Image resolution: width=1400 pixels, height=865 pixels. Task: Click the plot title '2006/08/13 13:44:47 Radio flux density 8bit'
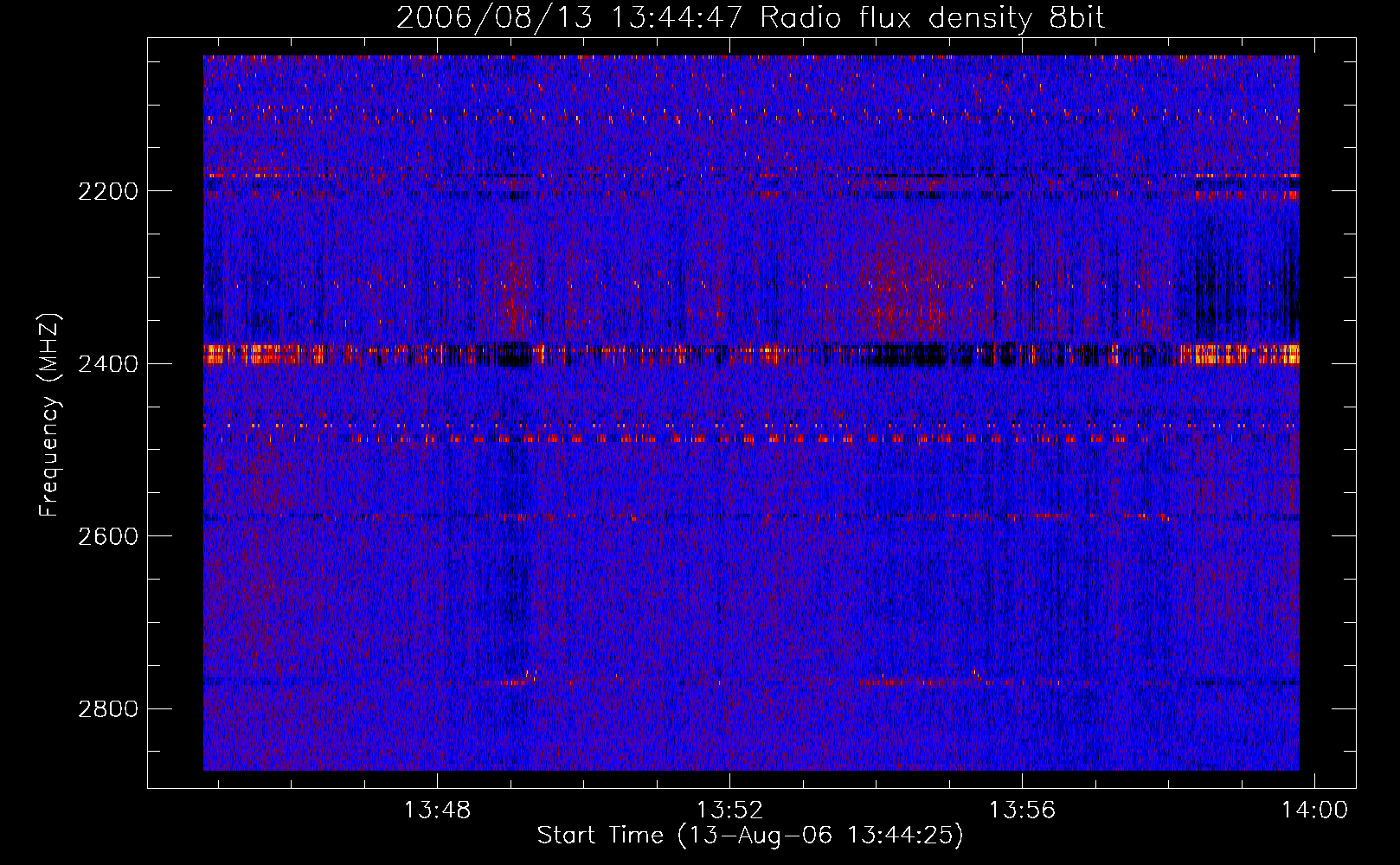tap(750, 18)
